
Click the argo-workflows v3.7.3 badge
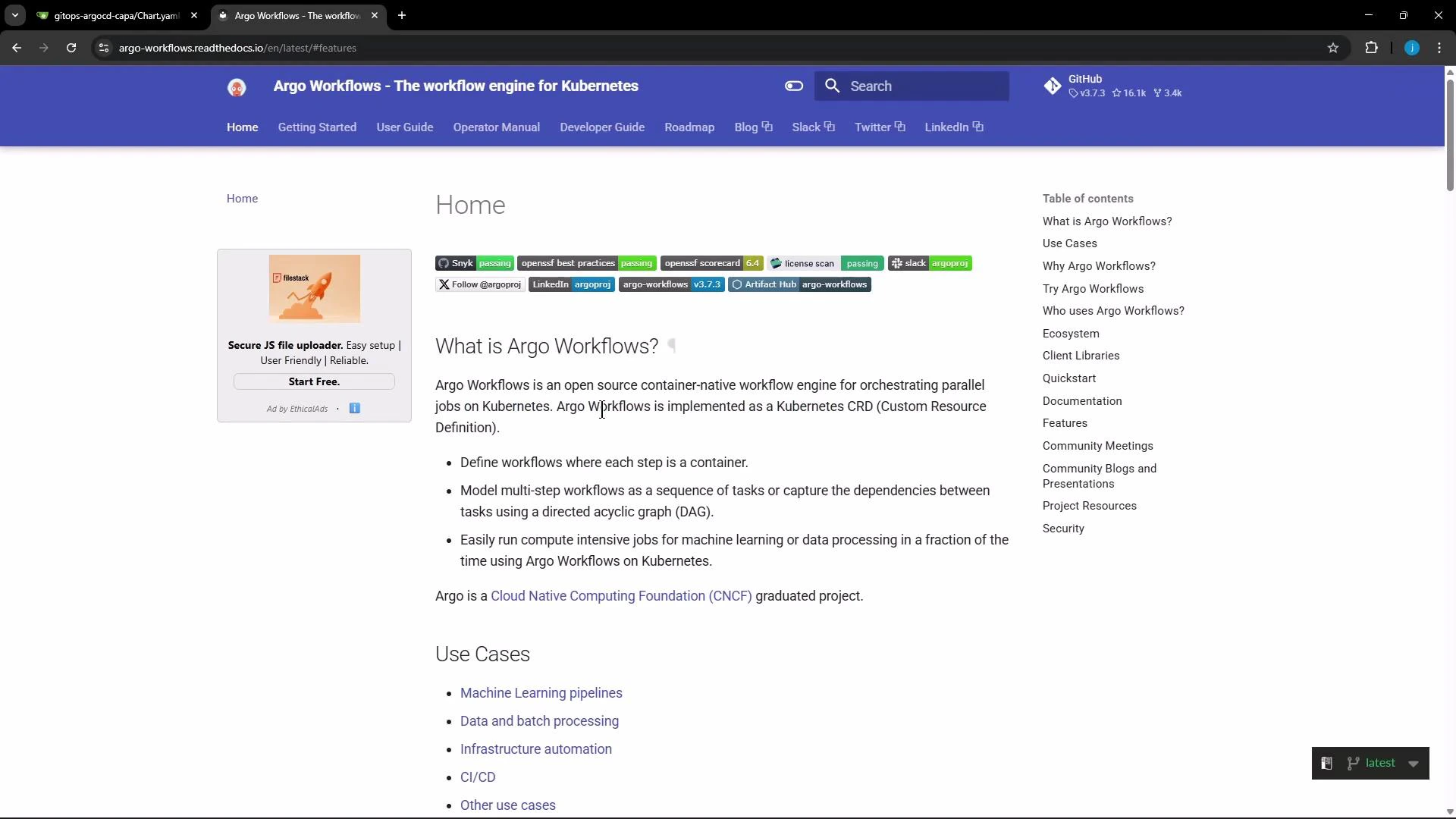[672, 284]
